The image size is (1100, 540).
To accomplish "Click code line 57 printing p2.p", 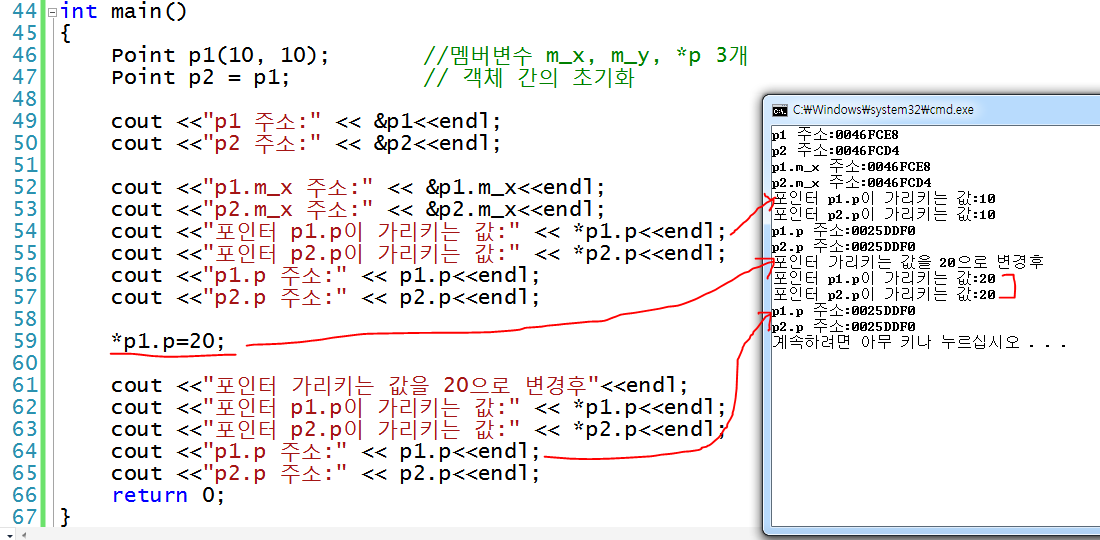I will (x=326, y=297).
